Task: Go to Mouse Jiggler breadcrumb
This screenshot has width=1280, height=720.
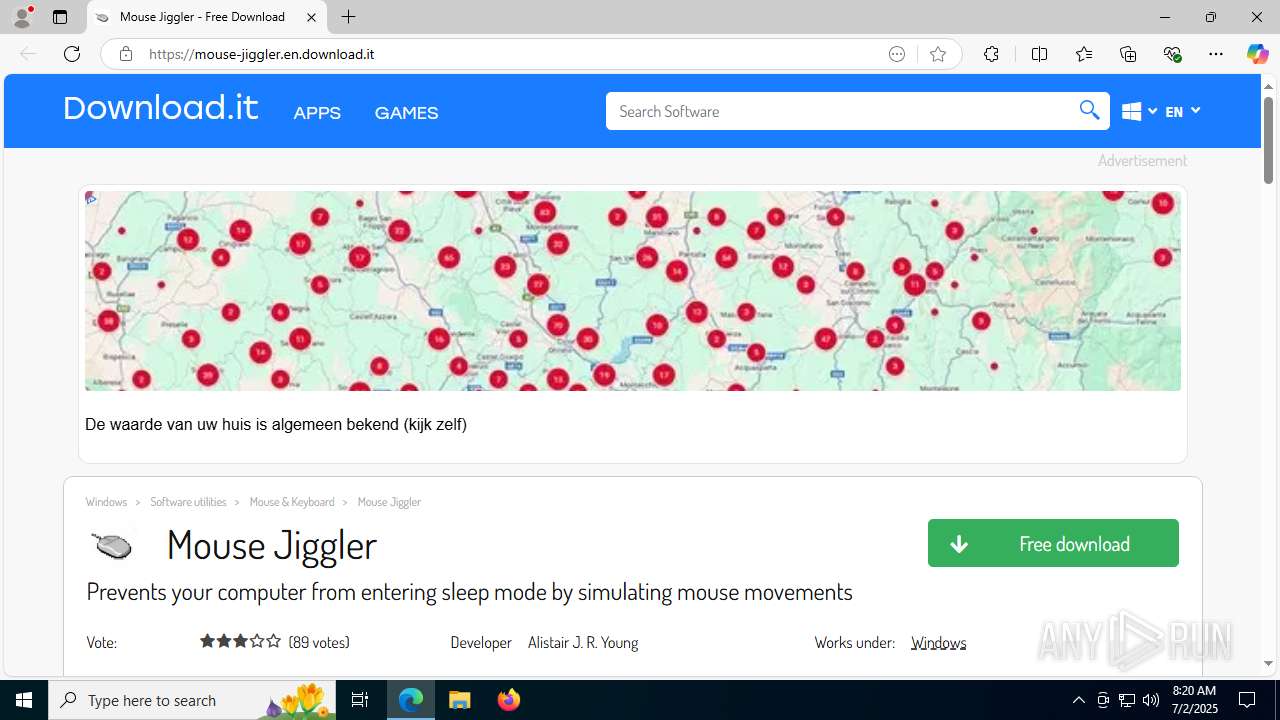Action: [389, 502]
